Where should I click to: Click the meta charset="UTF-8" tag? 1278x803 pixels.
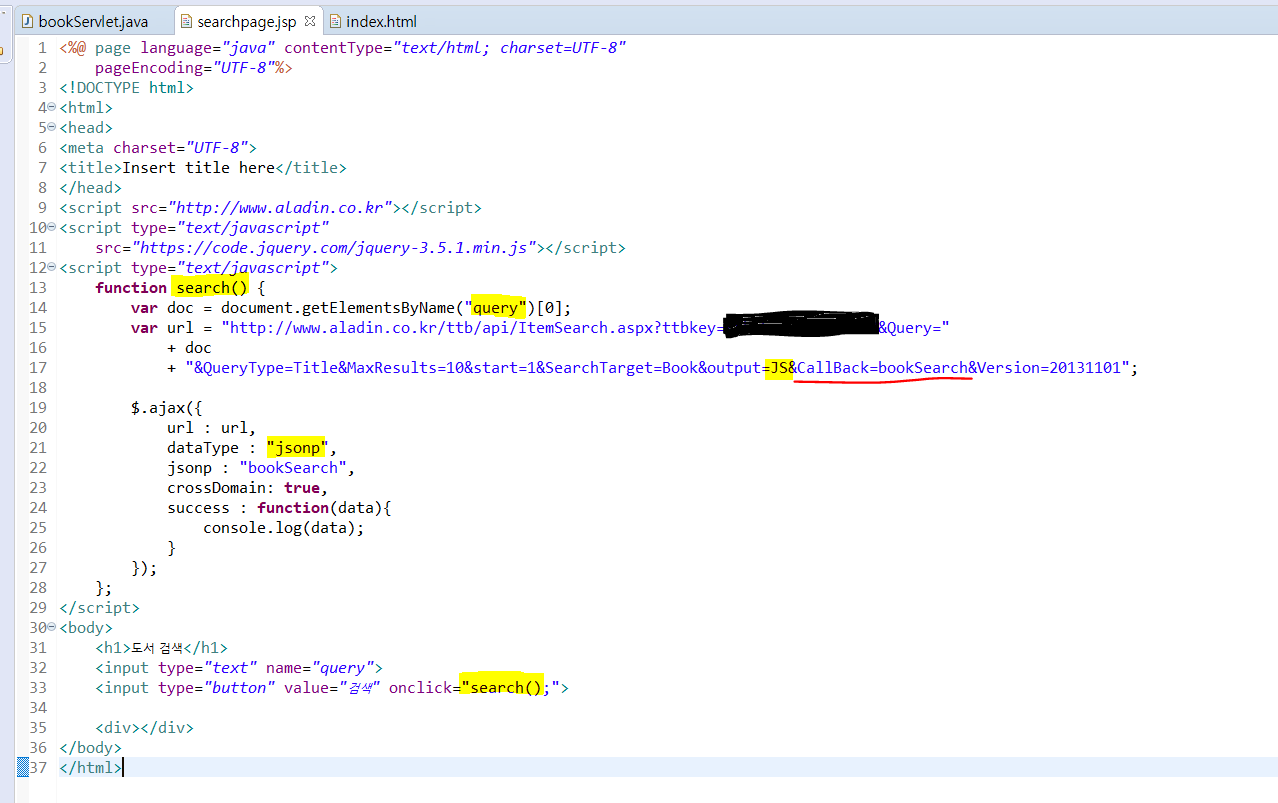pyautogui.click(x=158, y=148)
